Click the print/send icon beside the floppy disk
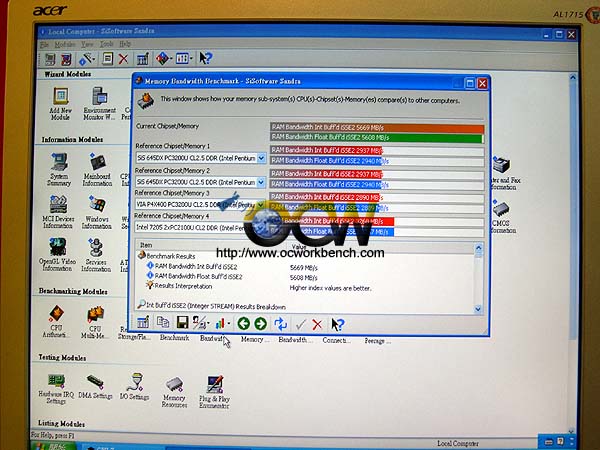This screenshot has width=600, height=450. click(x=199, y=323)
